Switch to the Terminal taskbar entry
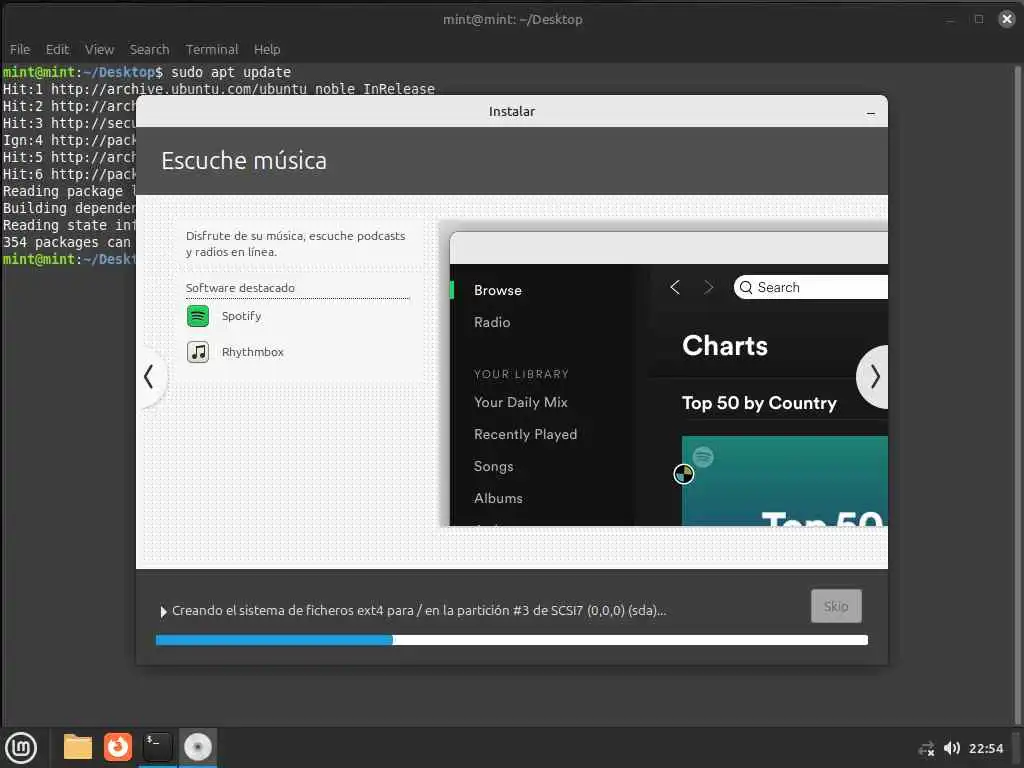The height and width of the screenshot is (768, 1024). click(157, 747)
